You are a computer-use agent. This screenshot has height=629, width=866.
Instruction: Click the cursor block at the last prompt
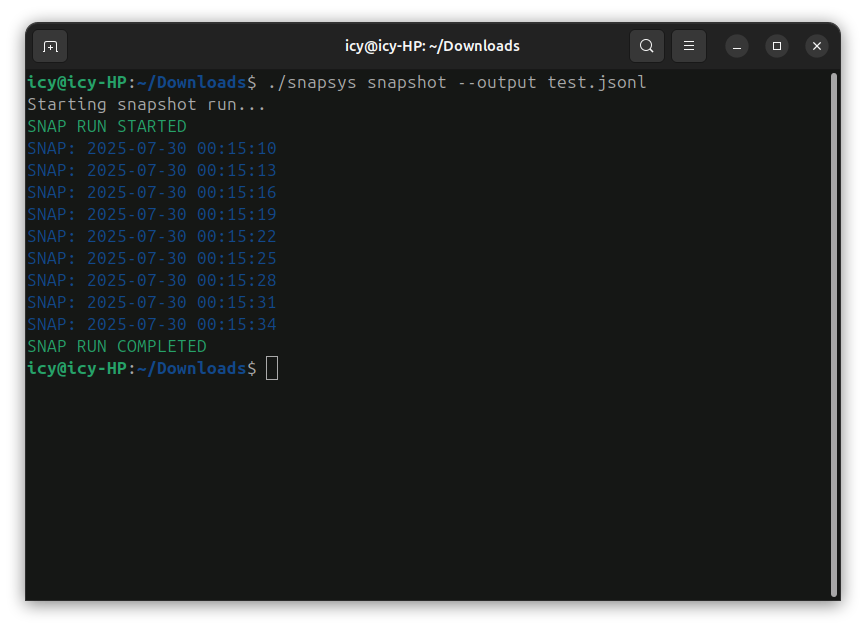click(x=272, y=368)
